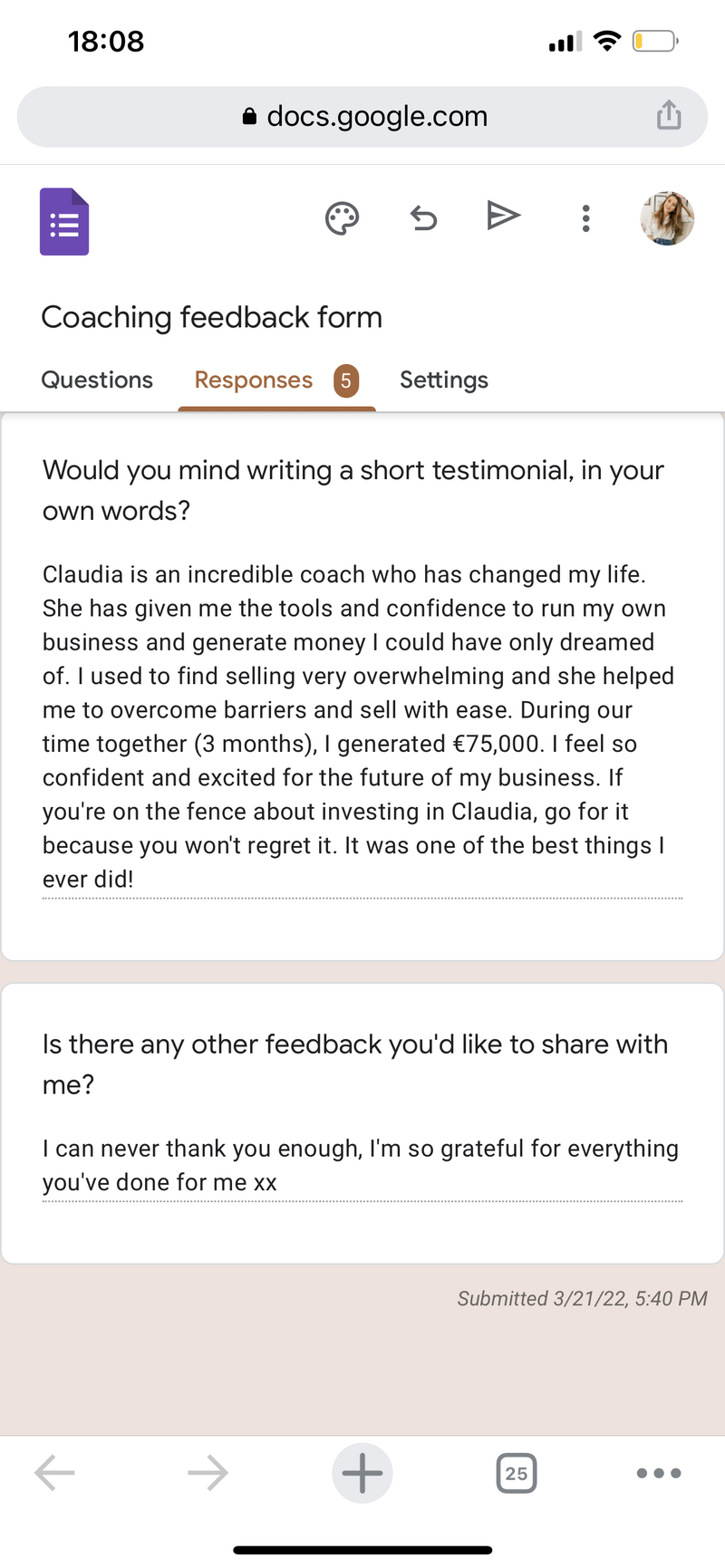Open the account profile picture

coord(668,218)
